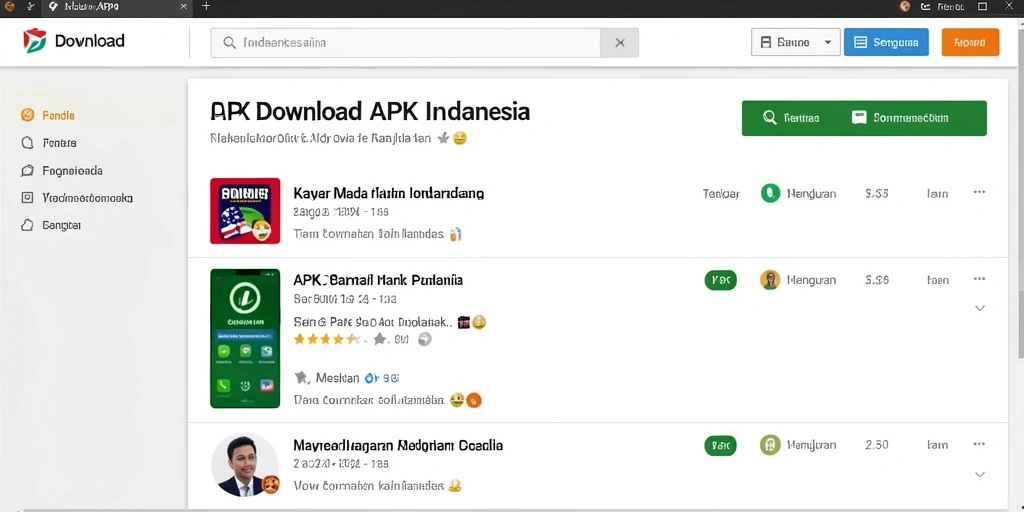Click green badge in APK Bamail row
Viewport: 1024px width, 512px height.
(720, 280)
